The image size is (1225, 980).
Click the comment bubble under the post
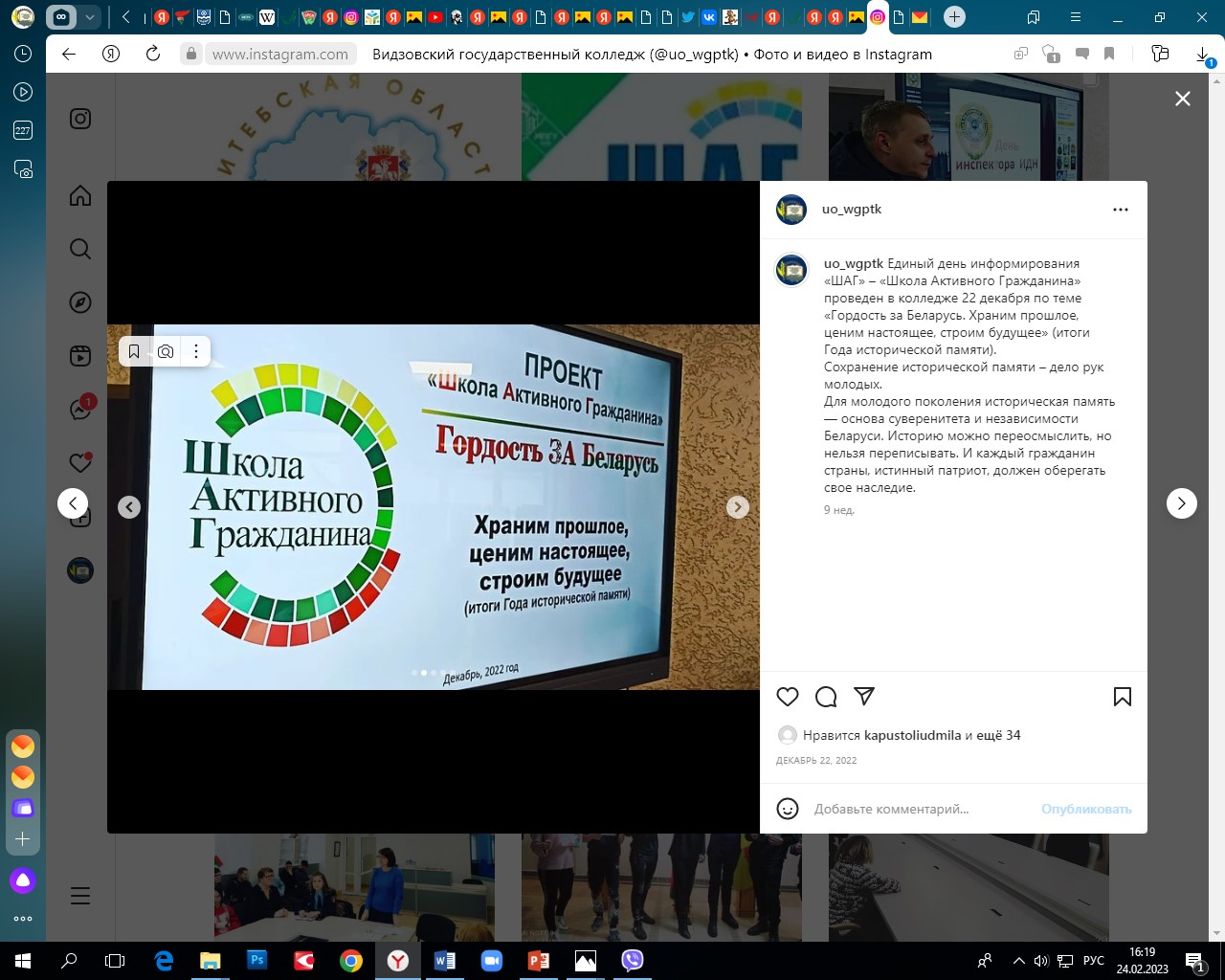(826, 697)
